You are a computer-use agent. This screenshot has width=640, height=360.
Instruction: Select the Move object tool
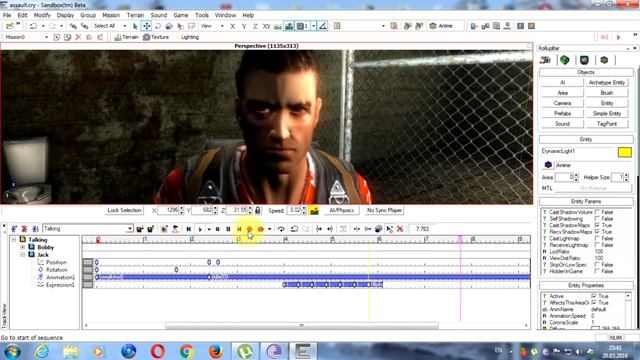click(x=146, y=26)
